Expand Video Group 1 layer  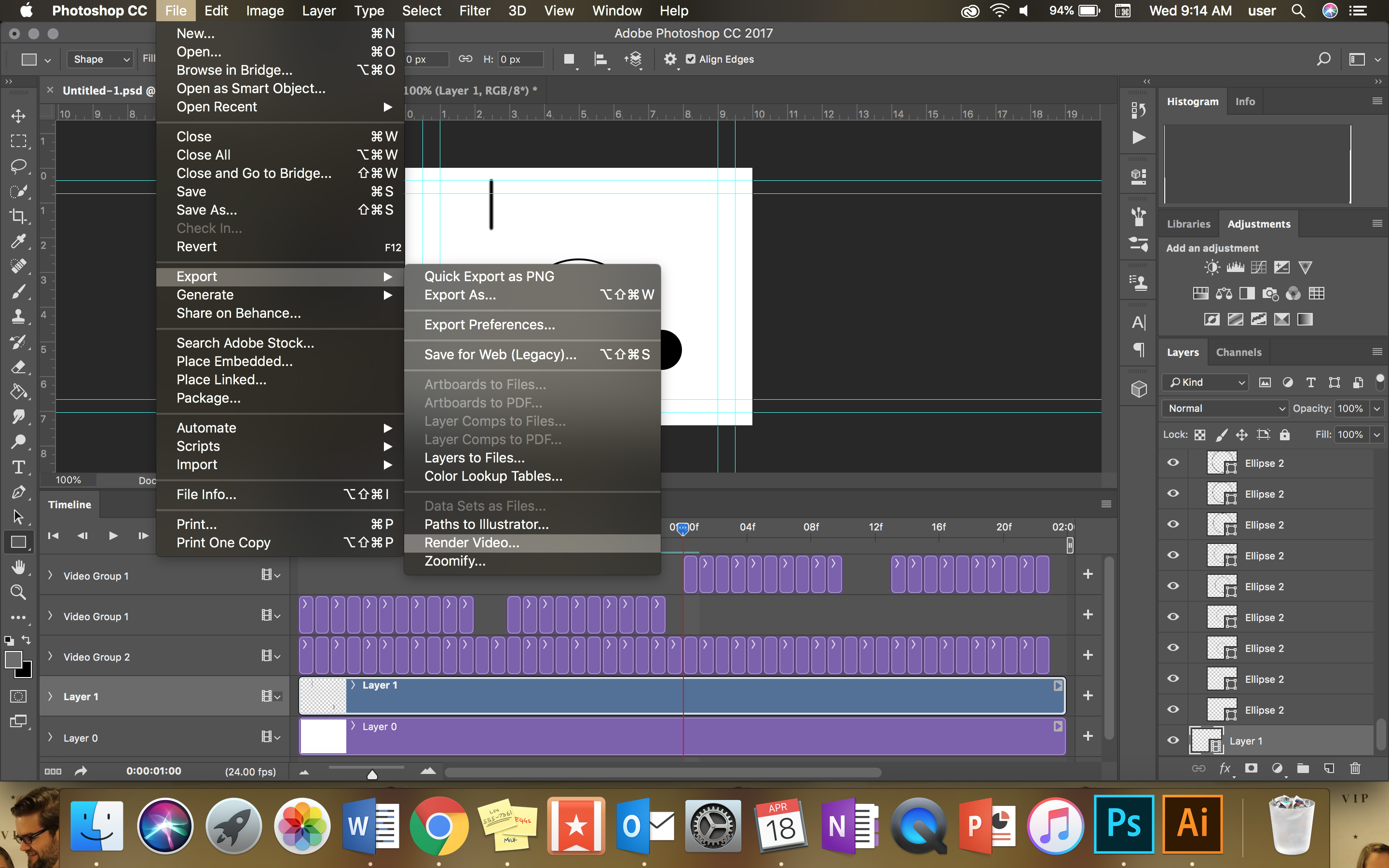[x=49, y=575]
